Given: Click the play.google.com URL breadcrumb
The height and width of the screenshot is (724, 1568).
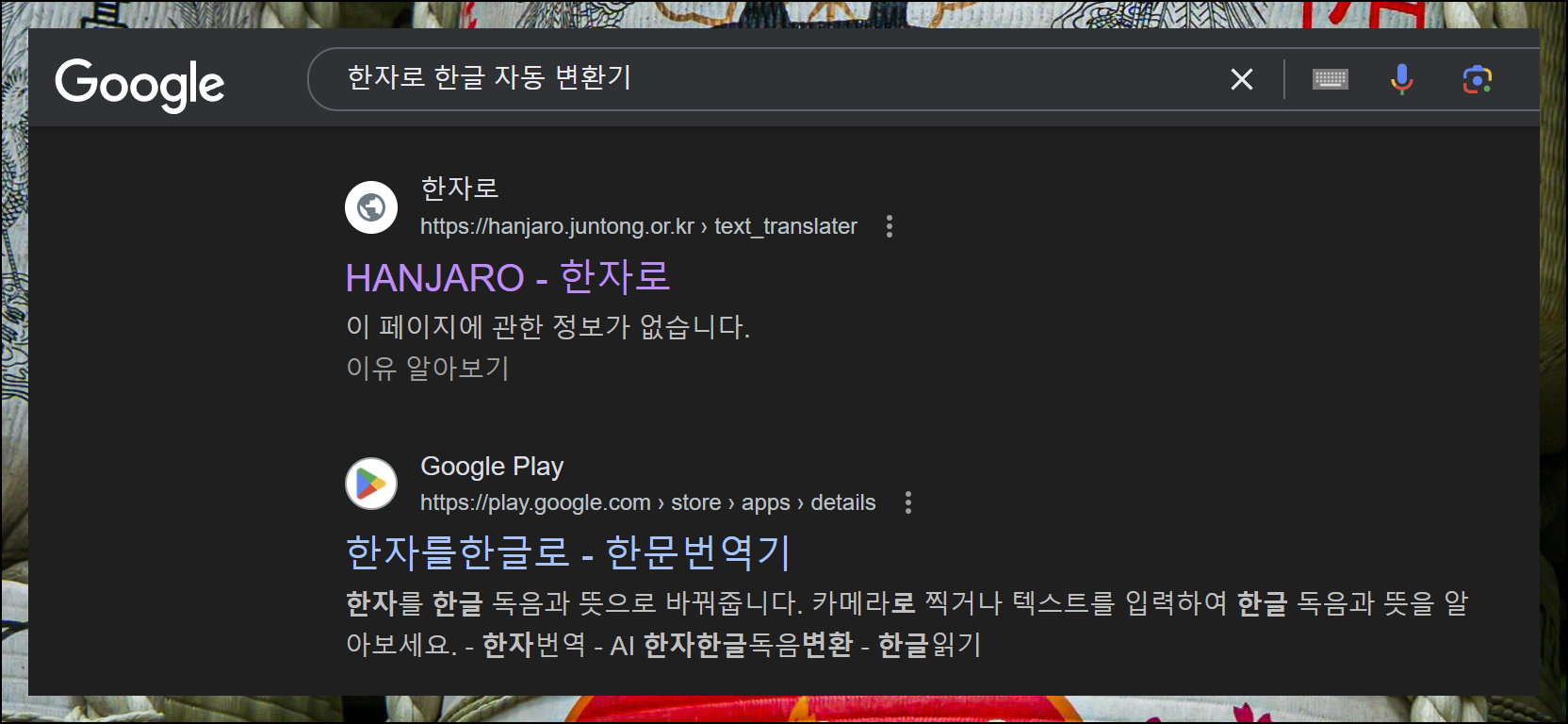Looking at the screenshot, I should tap(648, 502).
